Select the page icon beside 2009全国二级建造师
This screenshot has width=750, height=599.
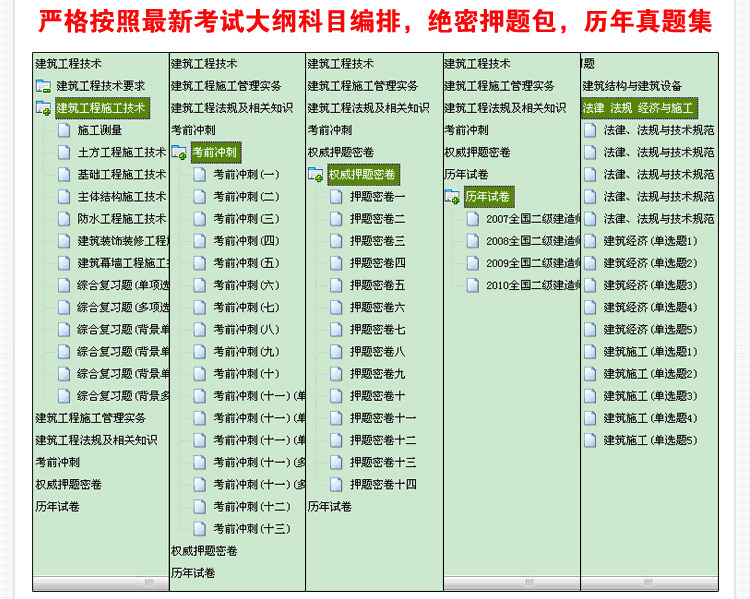point(473,263)
